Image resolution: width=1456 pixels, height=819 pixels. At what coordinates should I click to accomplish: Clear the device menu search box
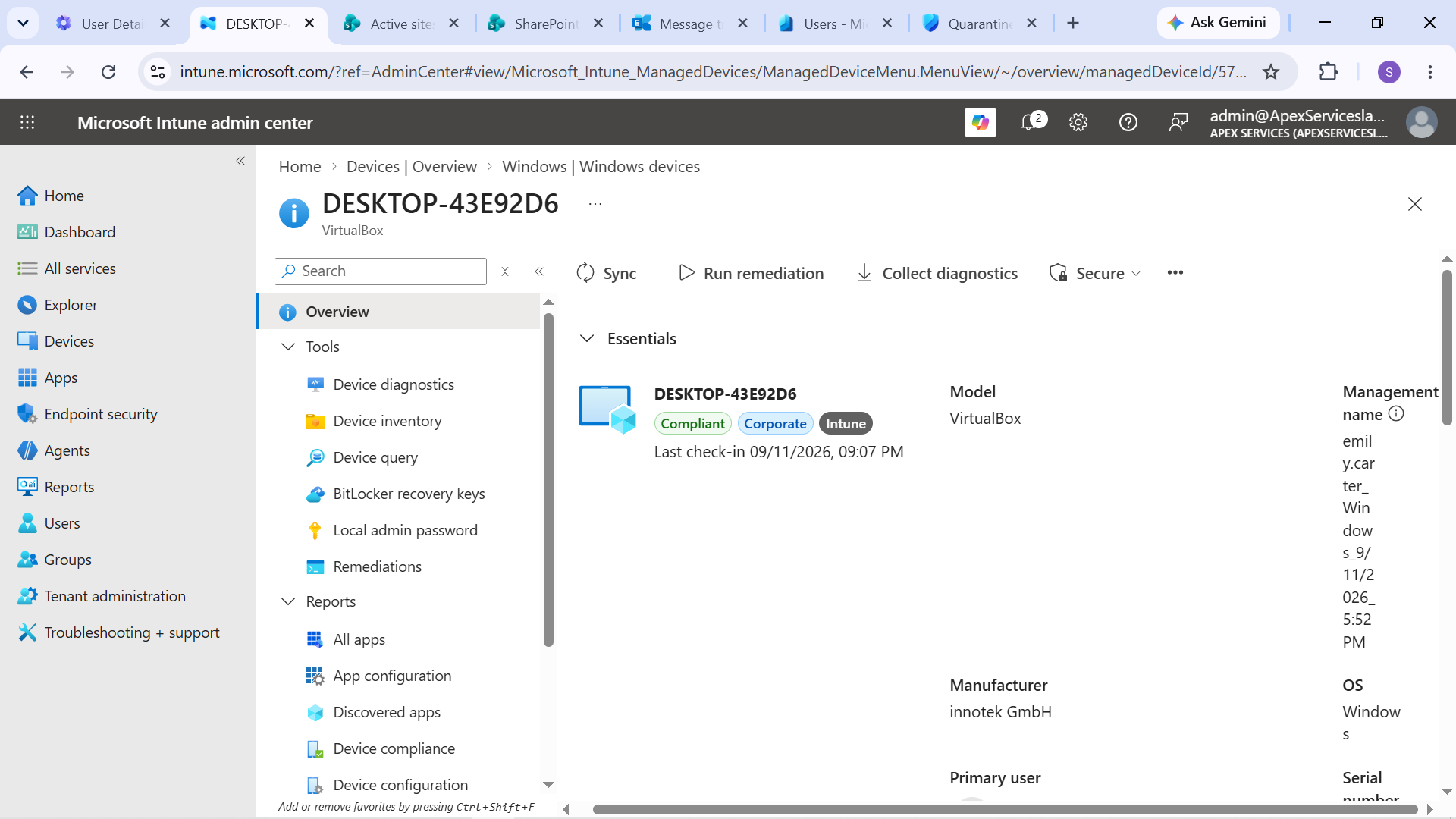[x=505, y=271]
